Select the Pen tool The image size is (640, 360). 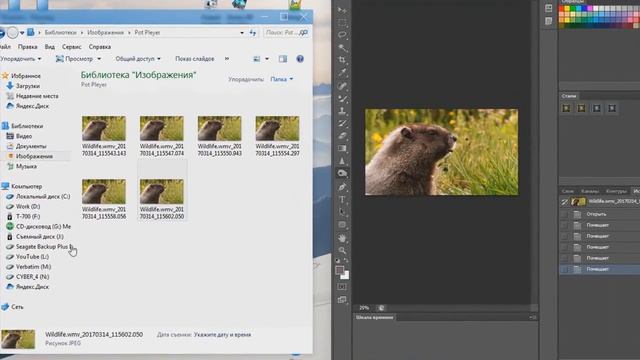(342, 187)
